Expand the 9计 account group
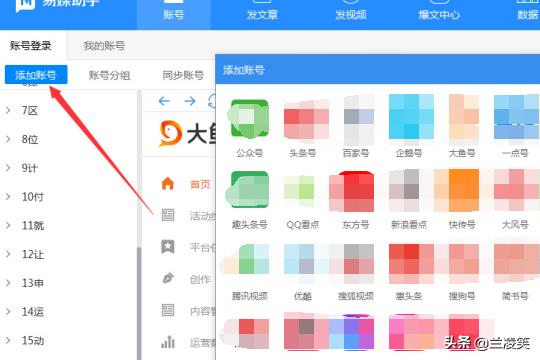 [x=8, y=168]
